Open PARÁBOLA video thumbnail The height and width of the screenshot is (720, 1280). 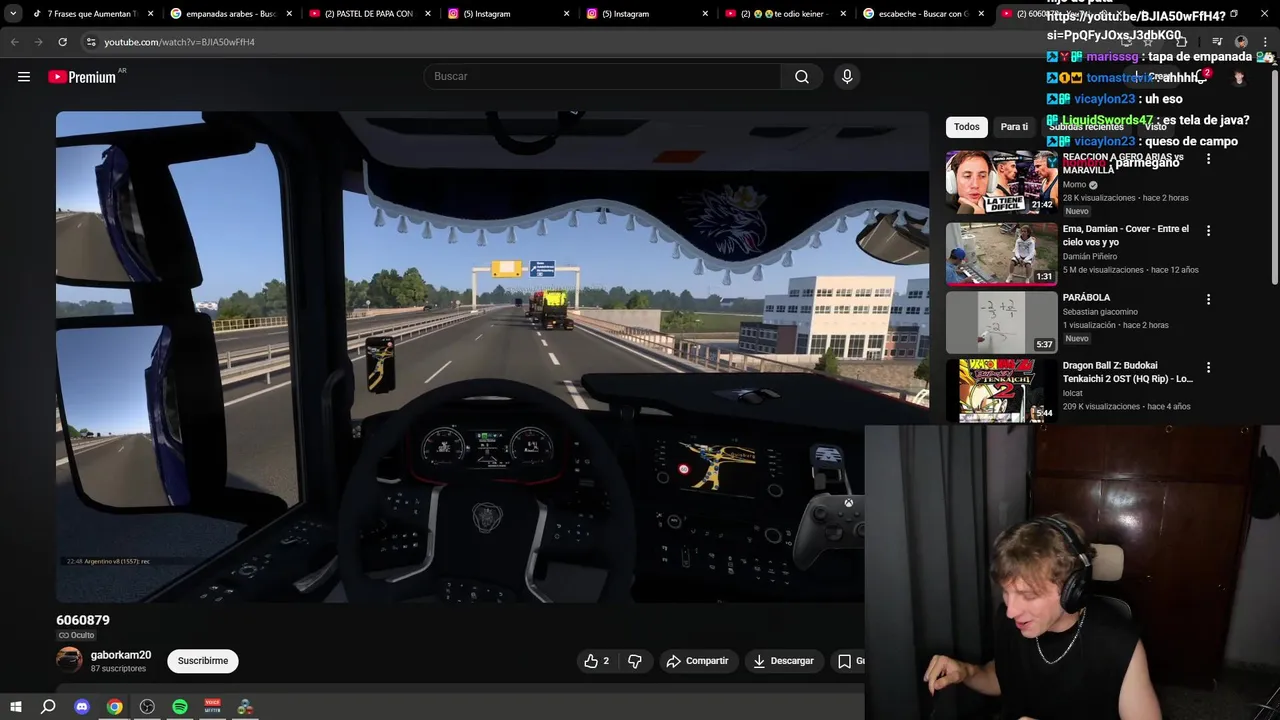pyautogui.click(x=1001, y=322)
